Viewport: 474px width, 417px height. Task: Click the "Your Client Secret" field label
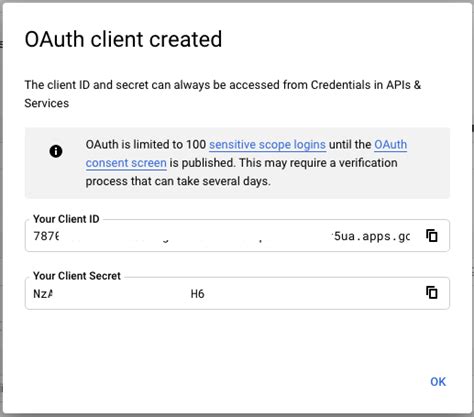[77, 276]
